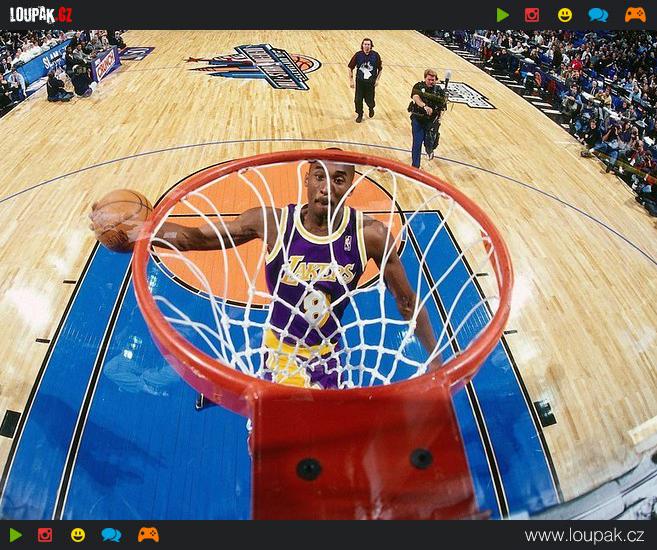Select the smiley face icon in bottom bar
The width and height of the screenshot is (657, 550).
tap(78, 535)
